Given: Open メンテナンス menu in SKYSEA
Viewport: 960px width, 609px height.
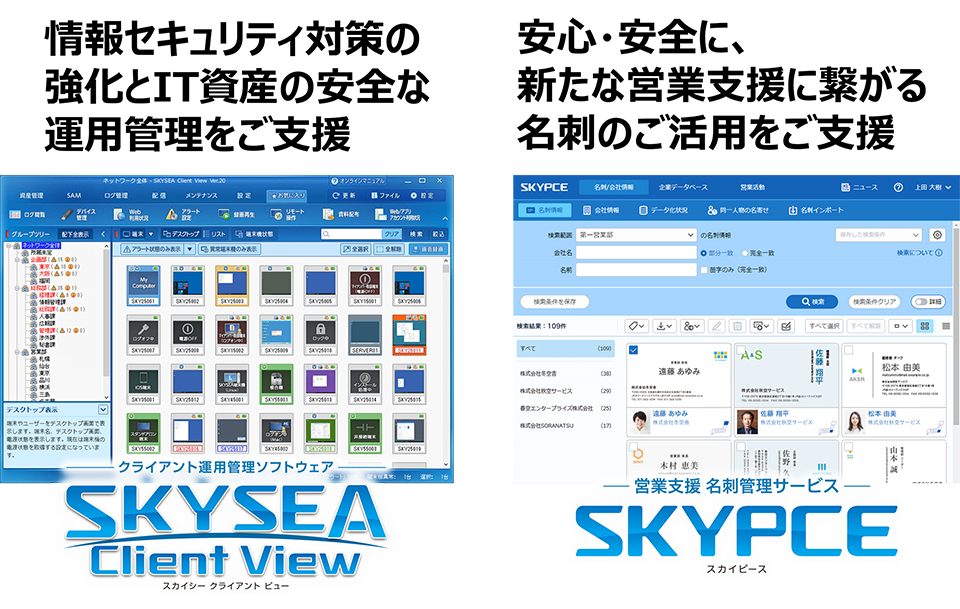Looking at the screenshot, I should 201,196.
